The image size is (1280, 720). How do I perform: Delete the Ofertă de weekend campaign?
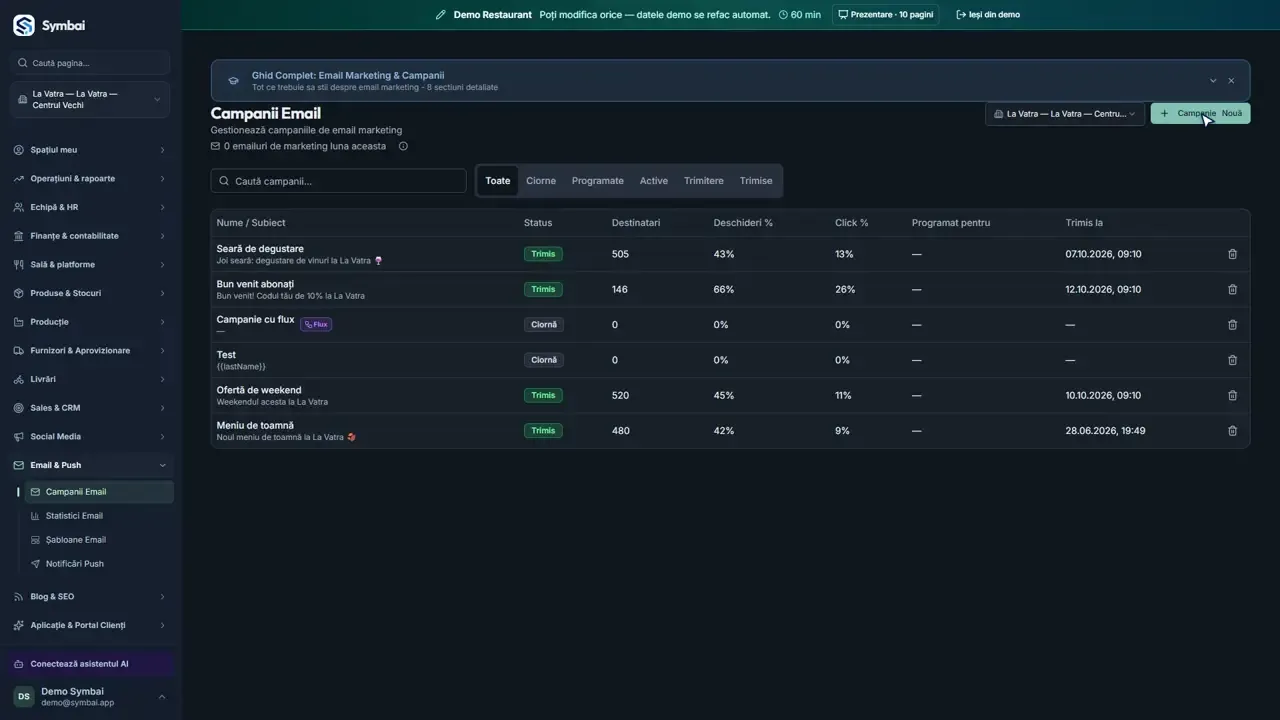coord(1232,395)
